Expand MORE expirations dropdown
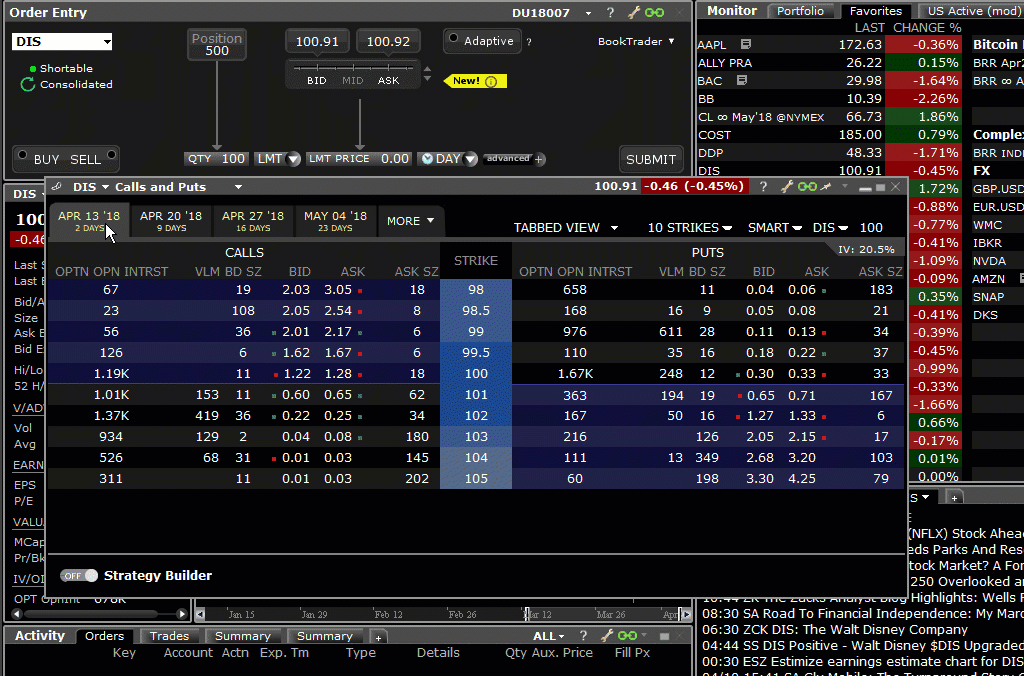This screenshot has height=676, width=1024. click(x=410, y=221)
